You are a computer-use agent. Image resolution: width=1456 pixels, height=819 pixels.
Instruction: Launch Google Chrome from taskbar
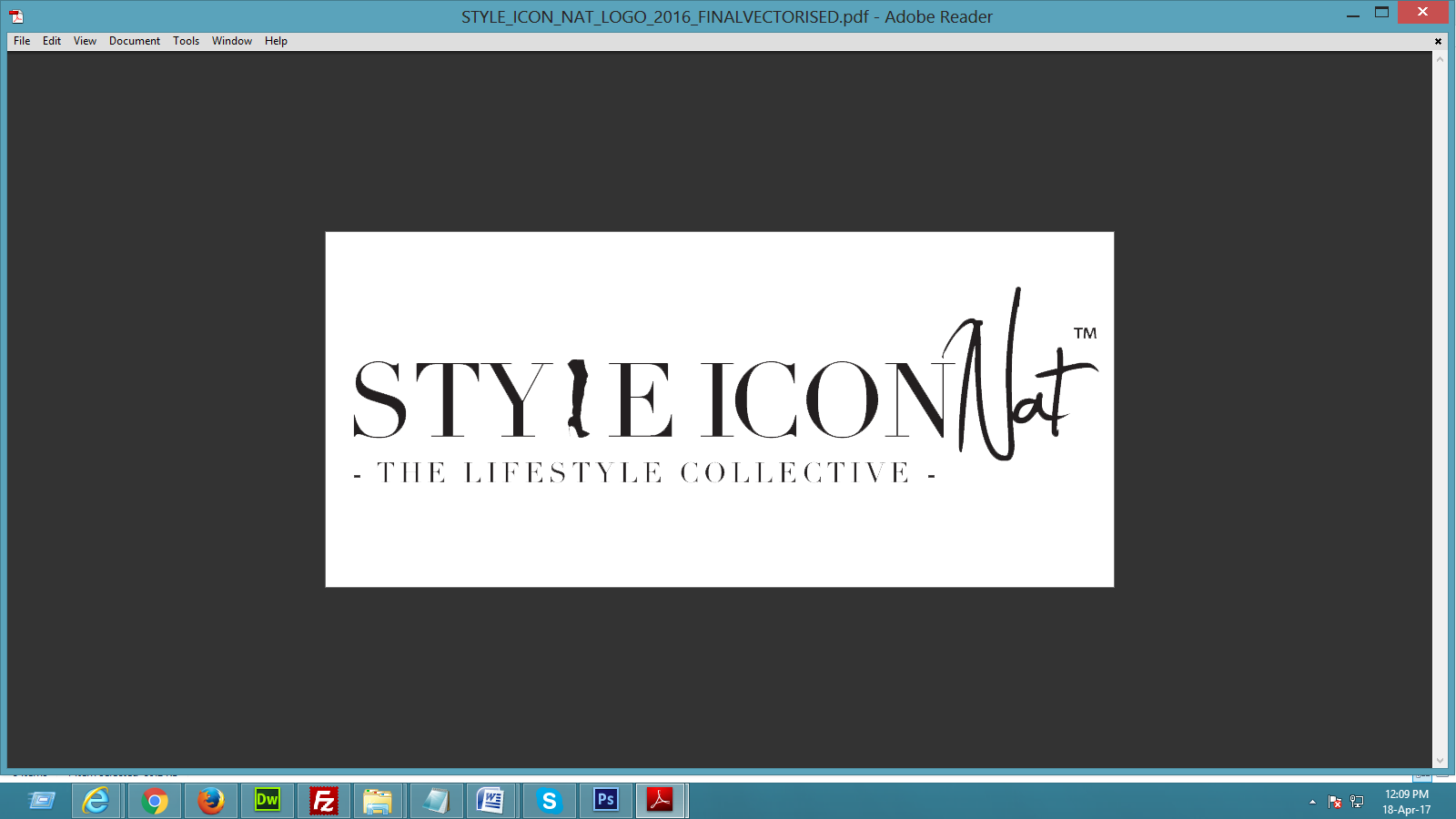pos(155,801)
